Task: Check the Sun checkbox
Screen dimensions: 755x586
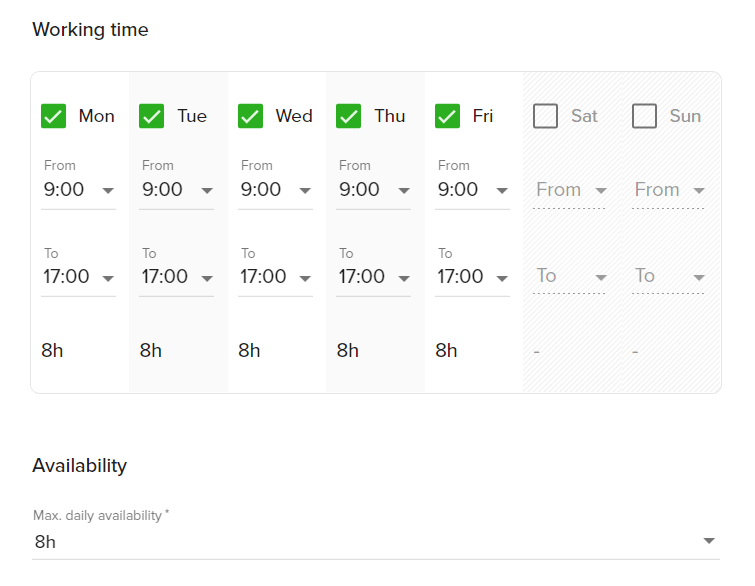Action: point(644,116)
